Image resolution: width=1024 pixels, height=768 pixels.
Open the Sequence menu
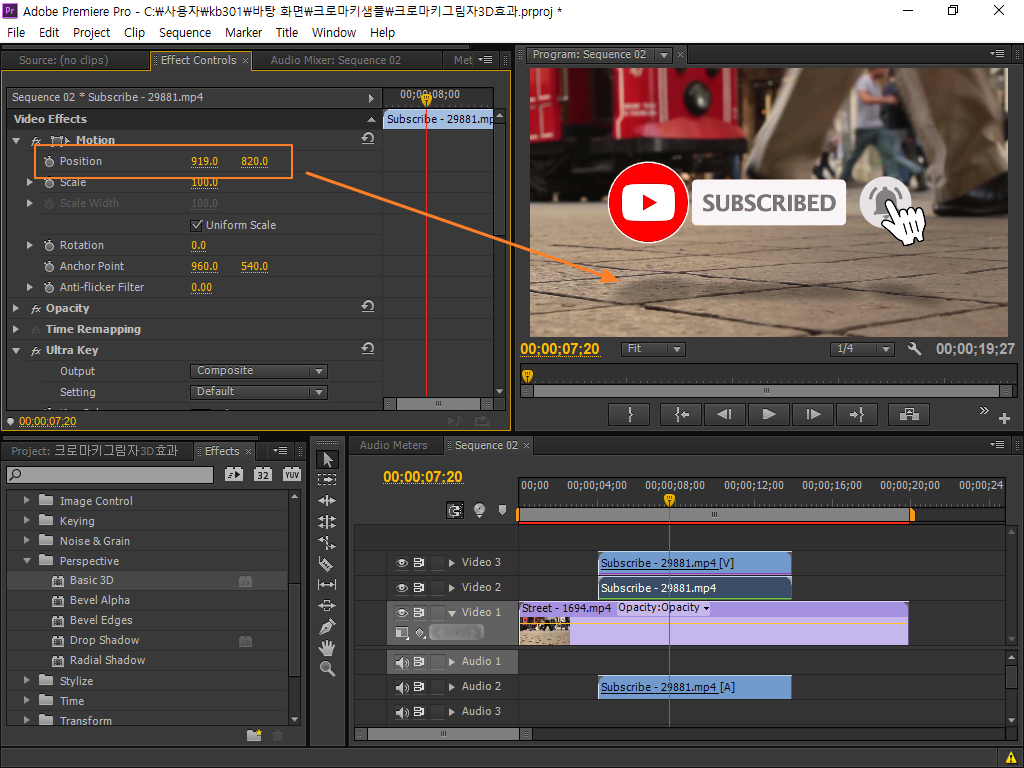[185, 33]
